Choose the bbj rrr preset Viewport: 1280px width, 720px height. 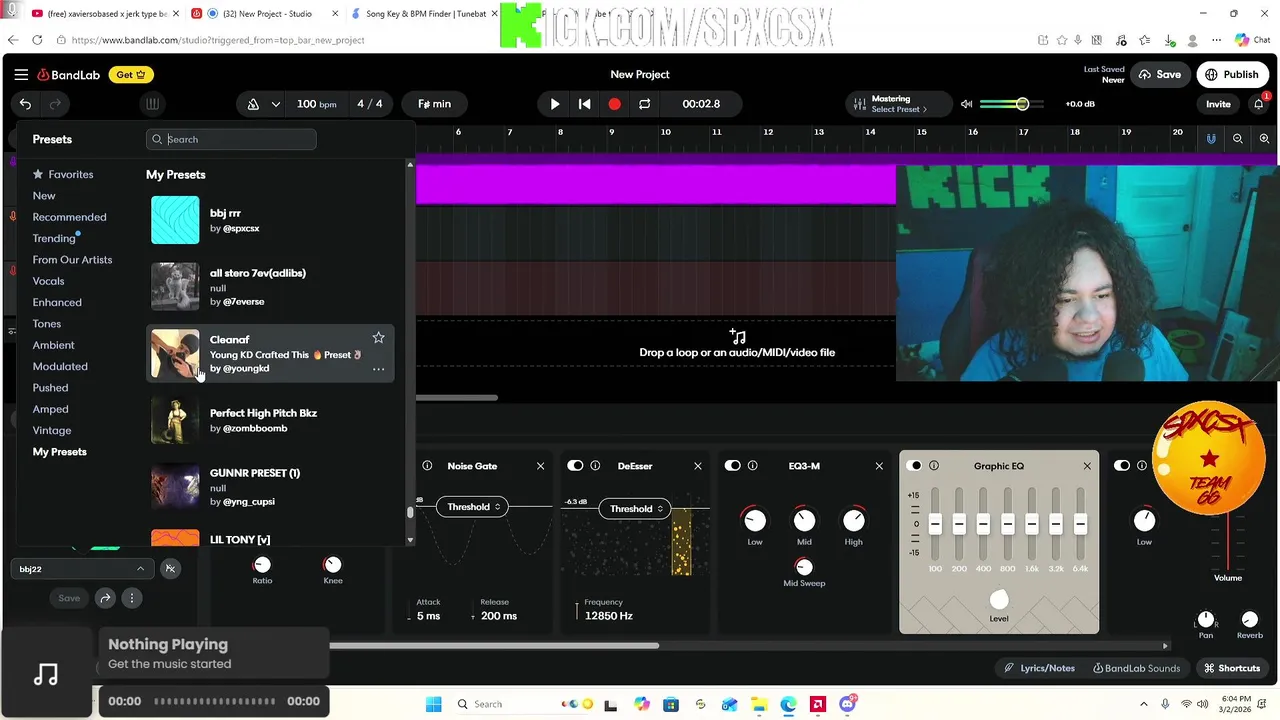pos(270,220)
